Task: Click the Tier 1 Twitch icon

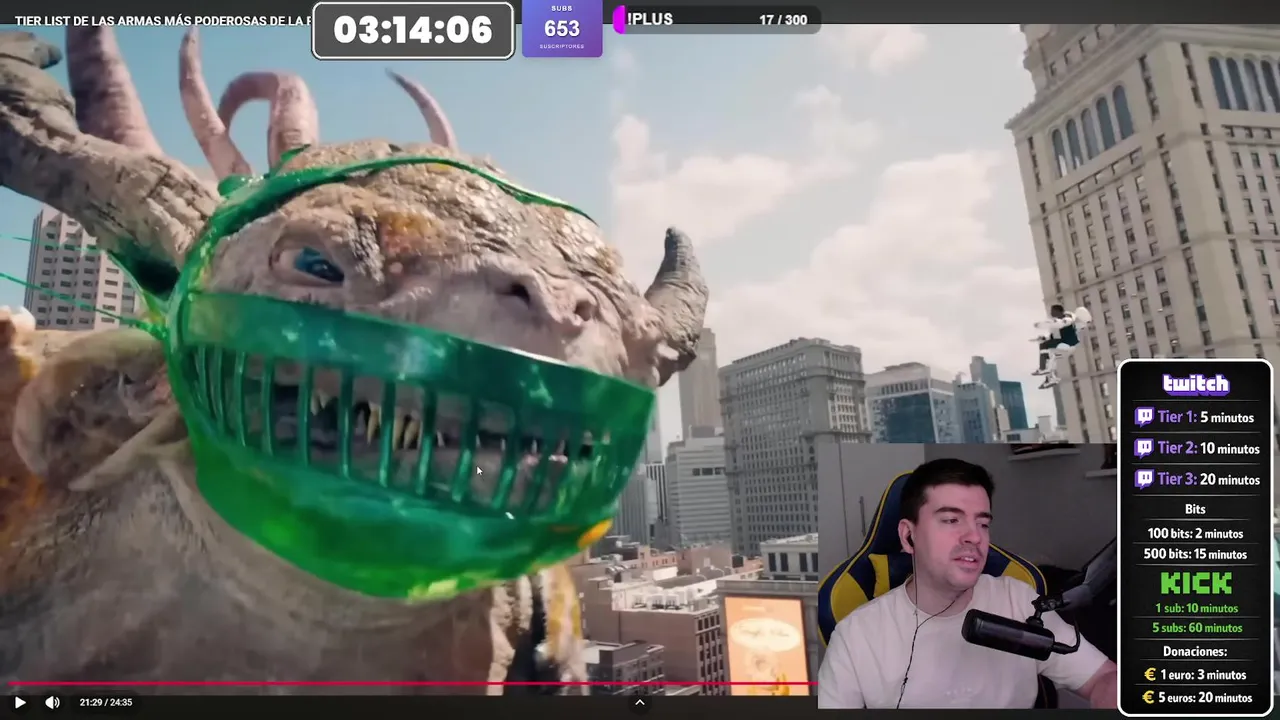Action: (1144, 417)
